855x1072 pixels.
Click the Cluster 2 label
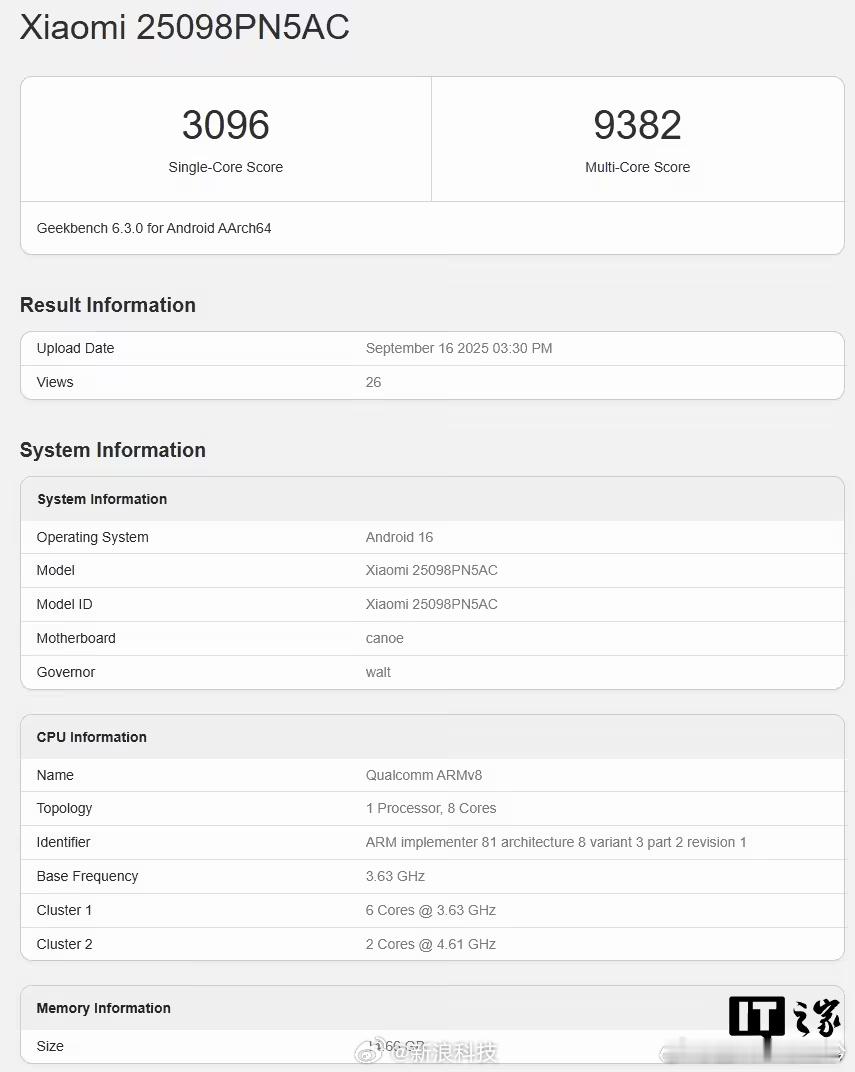click(64, 944)
